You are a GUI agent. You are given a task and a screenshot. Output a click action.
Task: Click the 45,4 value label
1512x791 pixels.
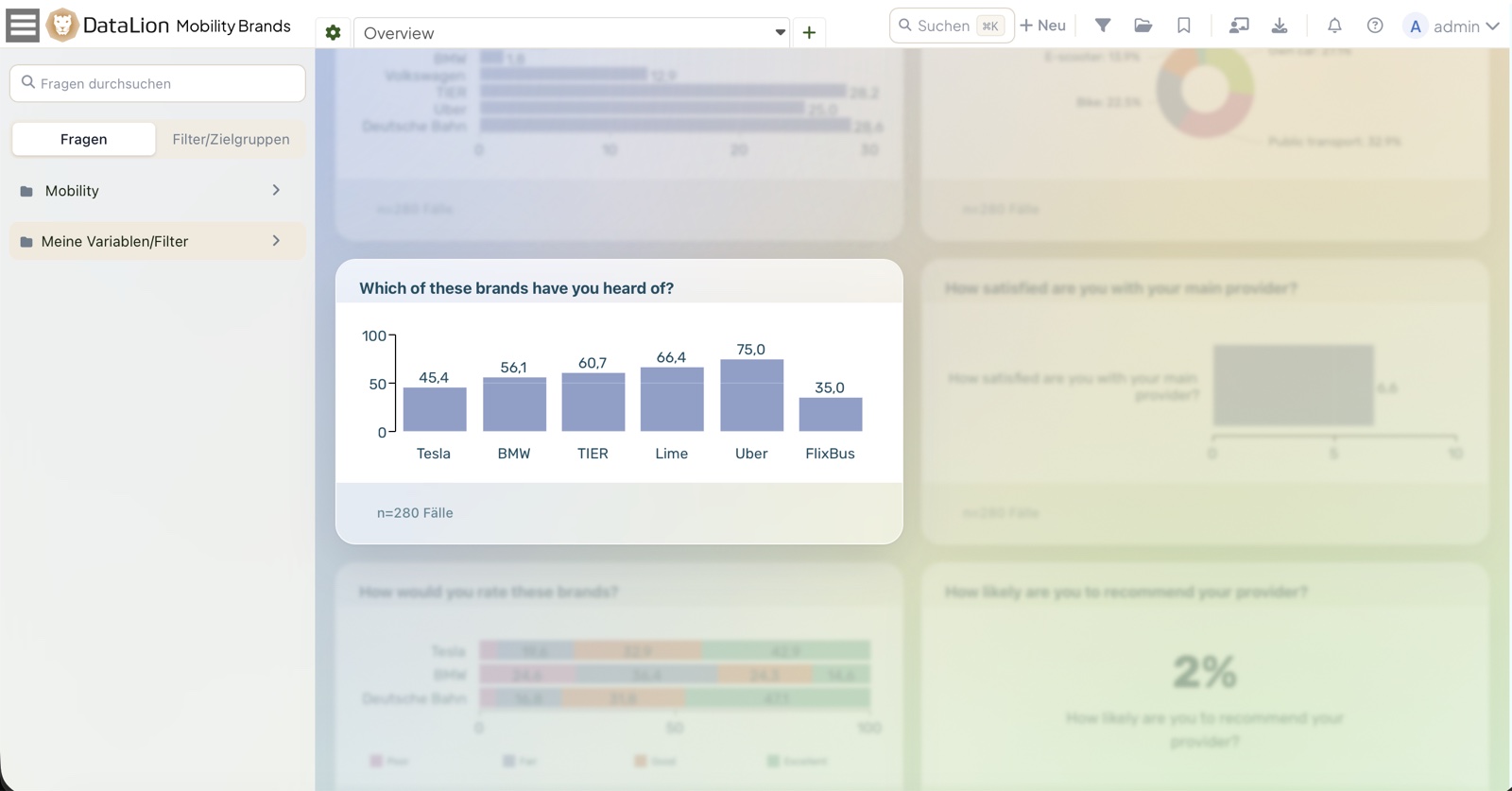pyautogui.click(x=434, y=378)
